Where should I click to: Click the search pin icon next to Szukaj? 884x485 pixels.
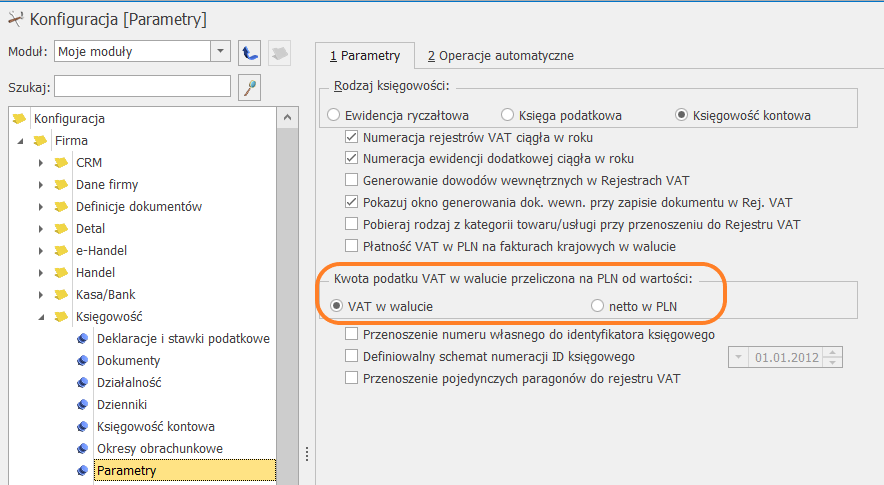coord(249,87)
